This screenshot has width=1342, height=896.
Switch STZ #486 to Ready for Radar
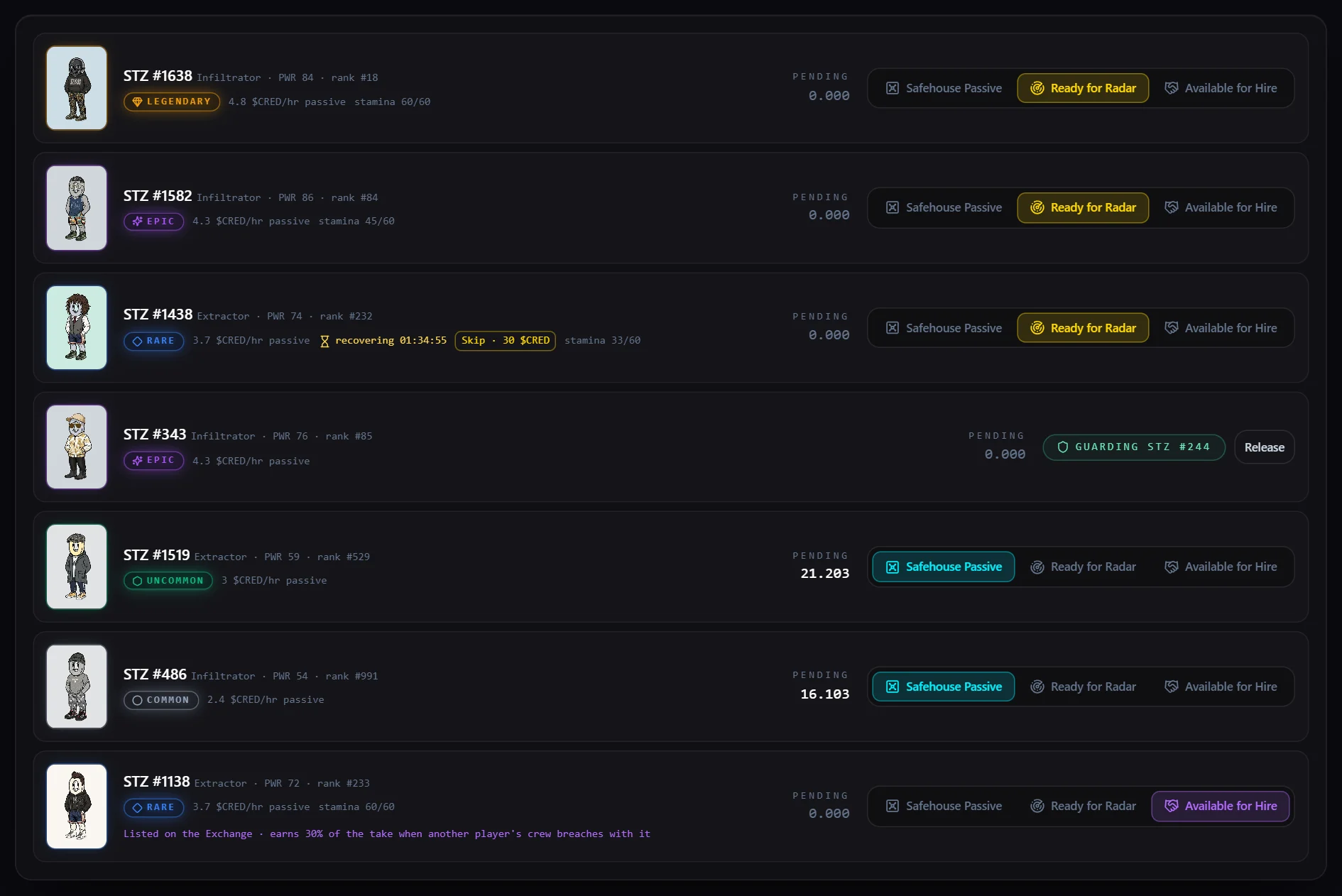tap(1083, 687)
